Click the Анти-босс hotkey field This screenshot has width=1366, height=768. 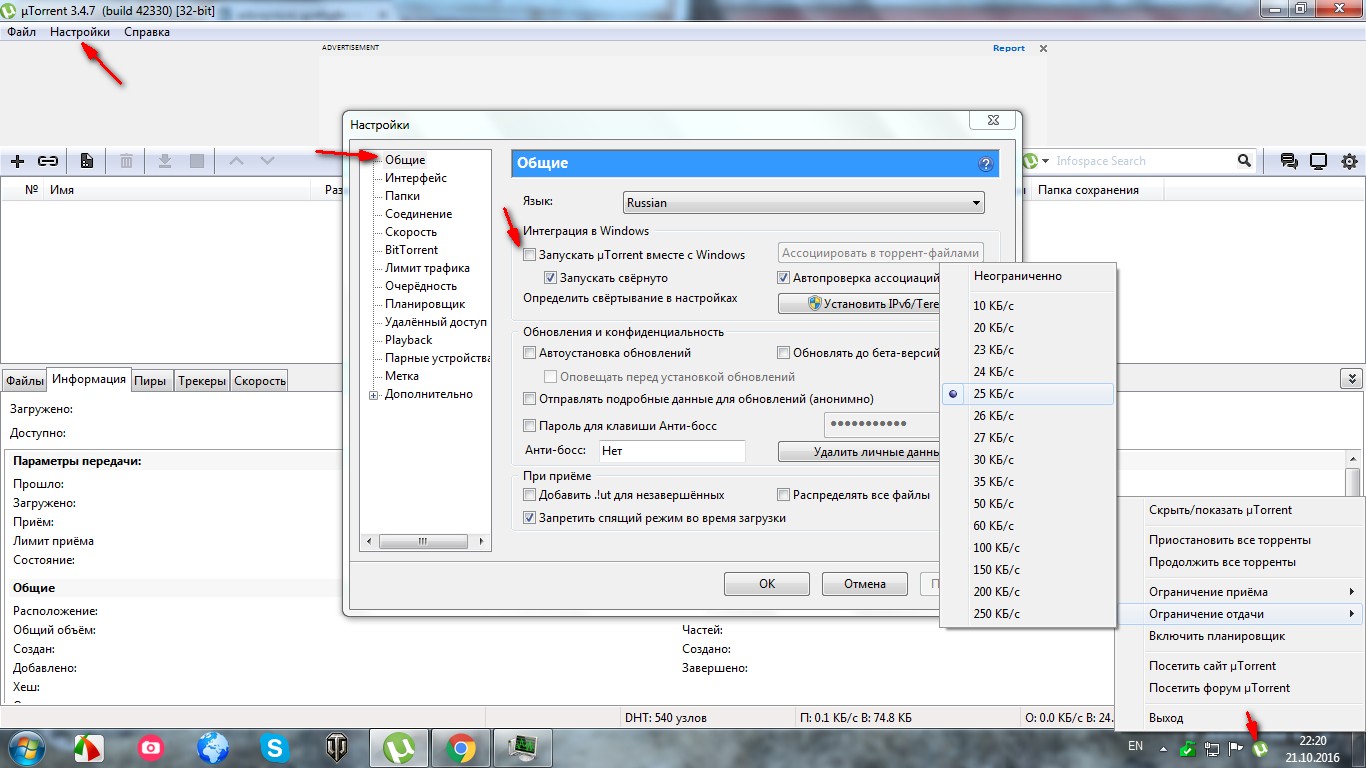pos(672,451)
